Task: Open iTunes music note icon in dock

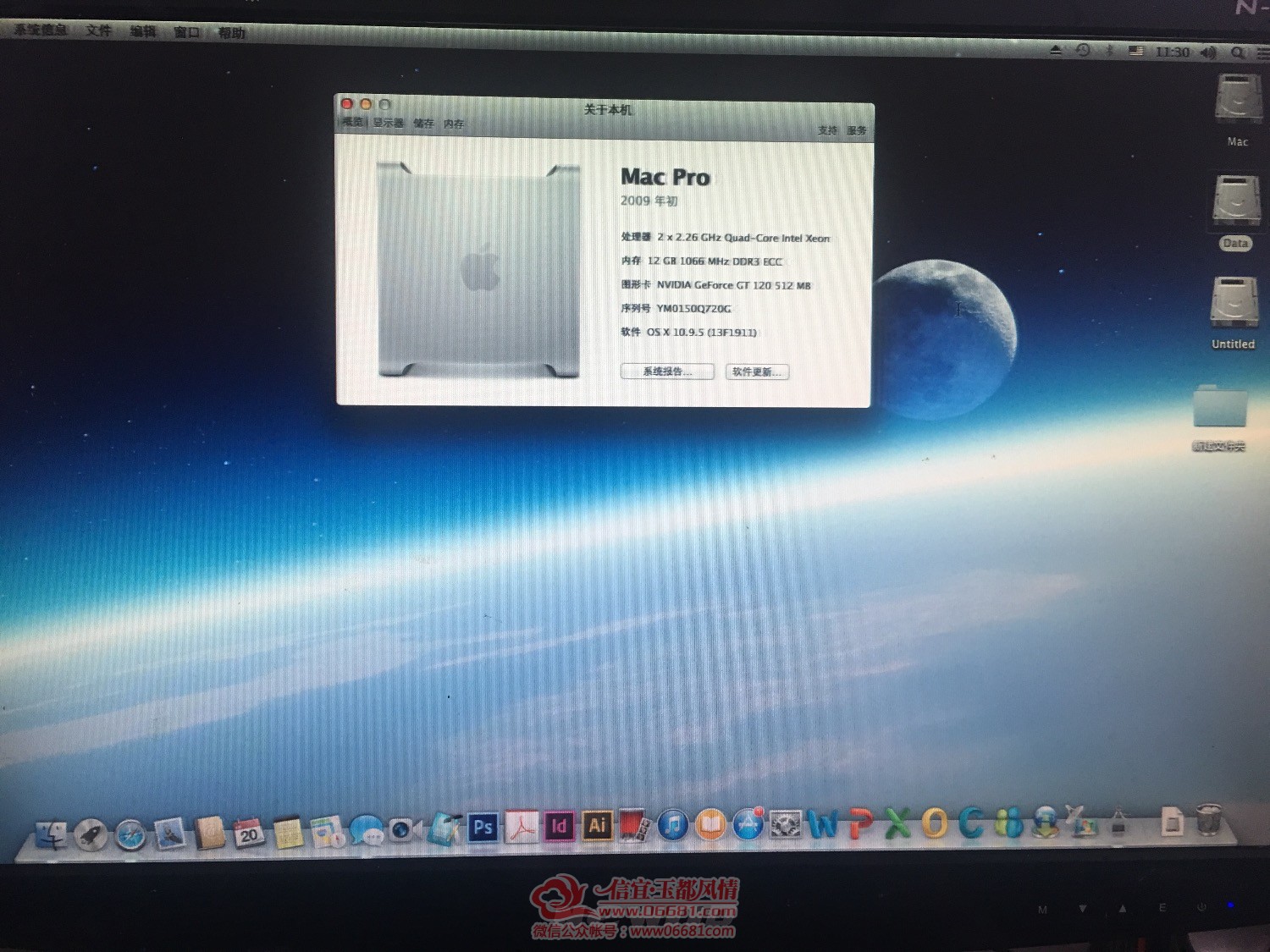Action: [672, 825]
